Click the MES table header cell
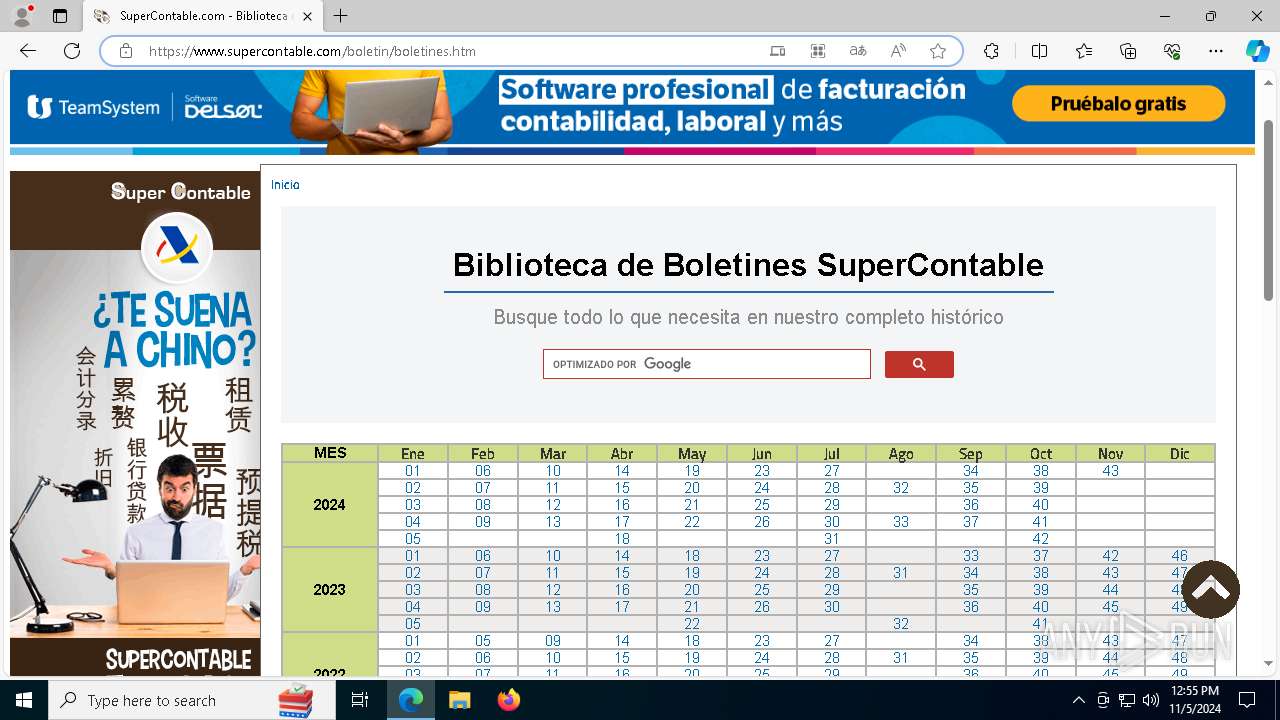The height and width of the screenshot is (720, 1280). coord(330,453)
